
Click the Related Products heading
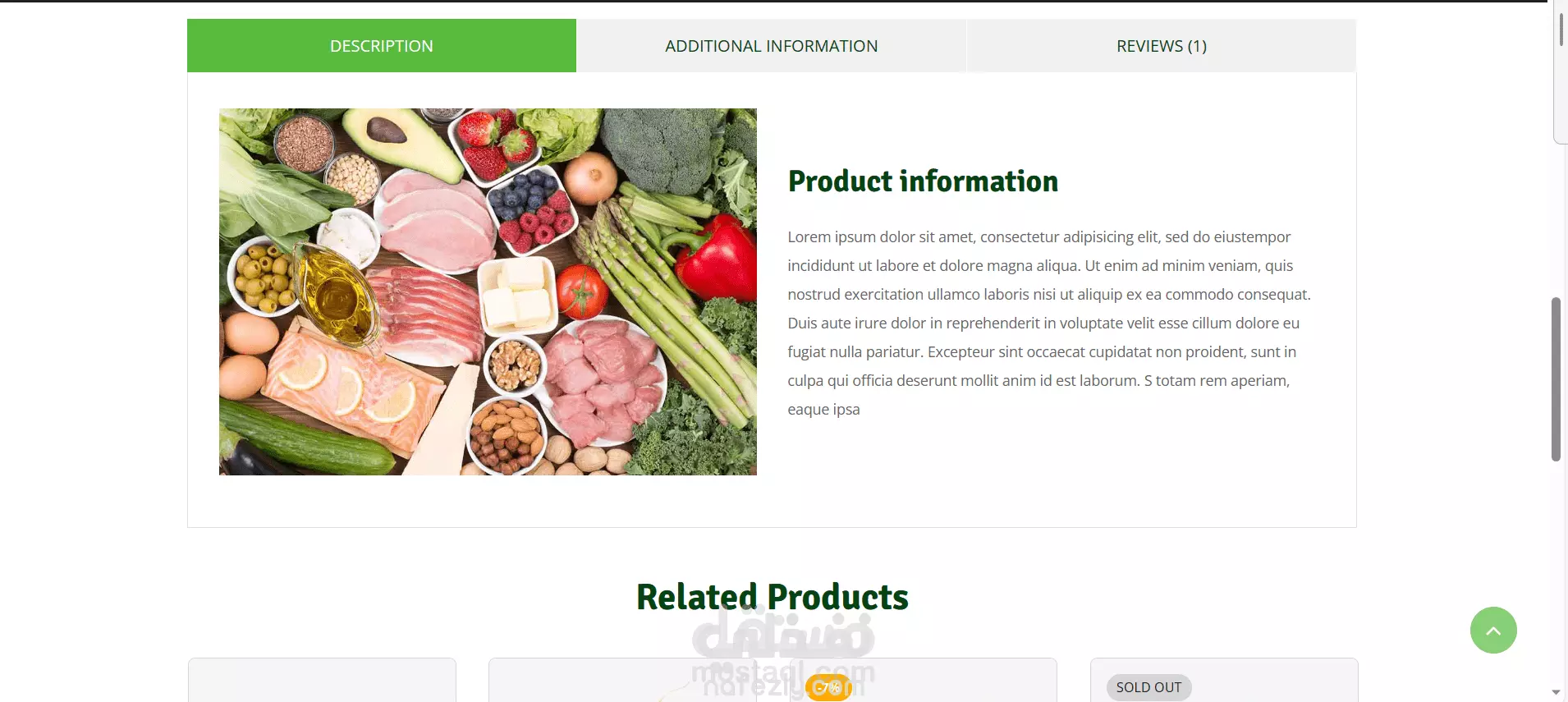(773, 597)
